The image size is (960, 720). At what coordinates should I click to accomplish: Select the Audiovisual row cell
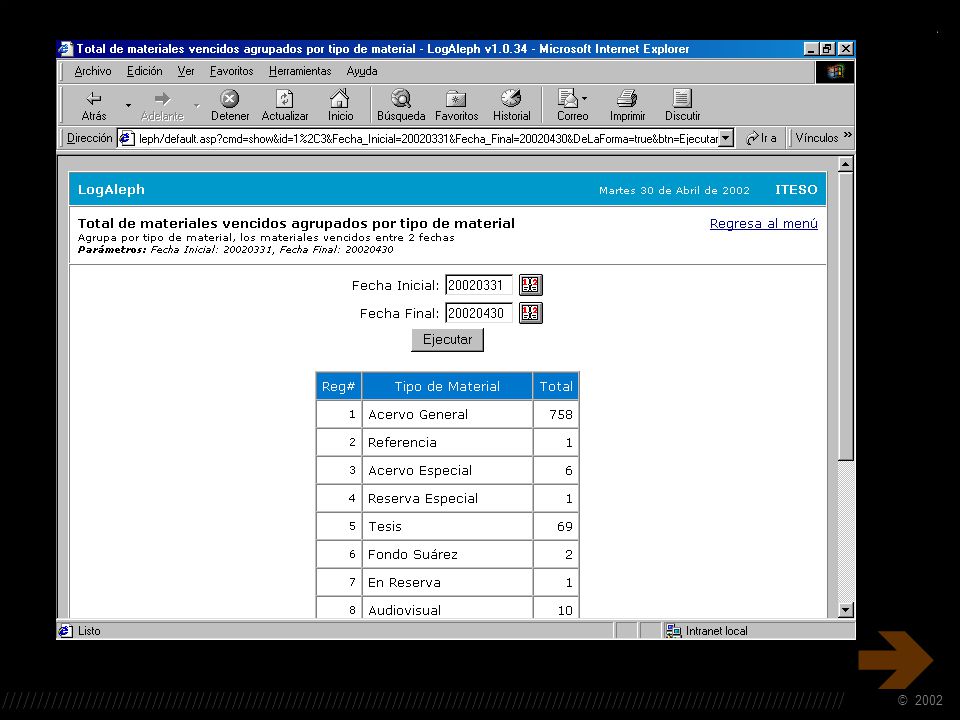(447, 608)
